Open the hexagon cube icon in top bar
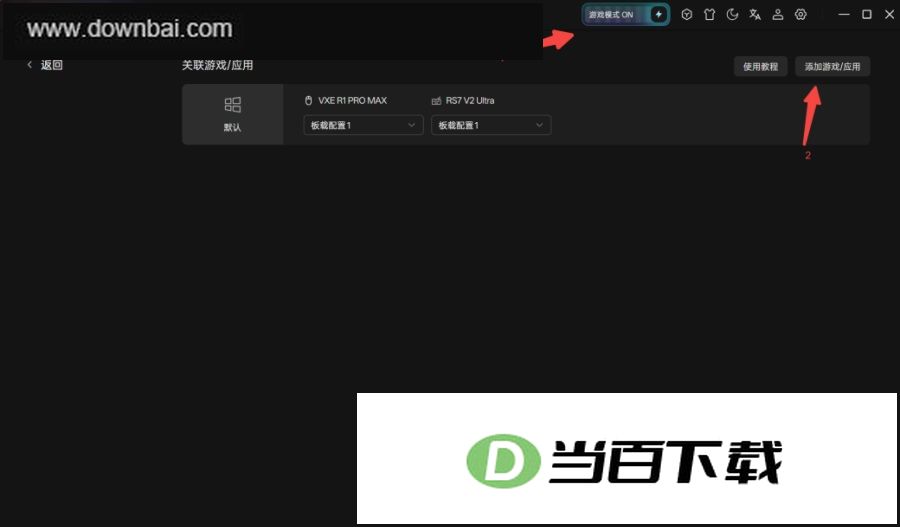 [x=686, y=15]
